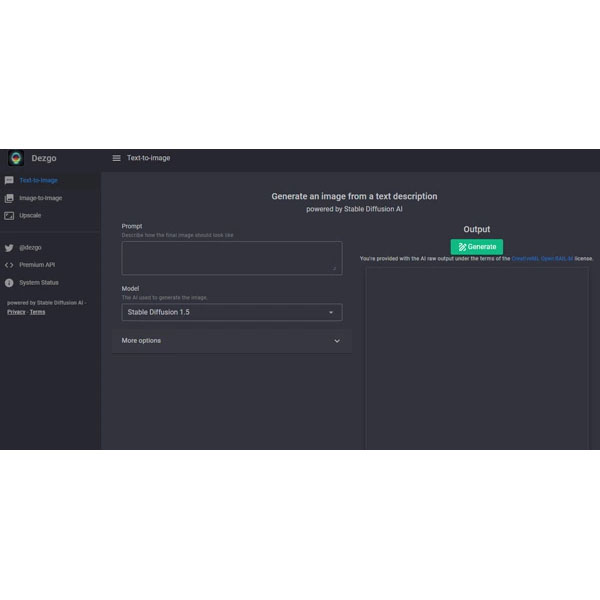Viewport: 600px width, 600px height.
Task: Click the Prompt box resize handle
Action: (x=335, y=268)
